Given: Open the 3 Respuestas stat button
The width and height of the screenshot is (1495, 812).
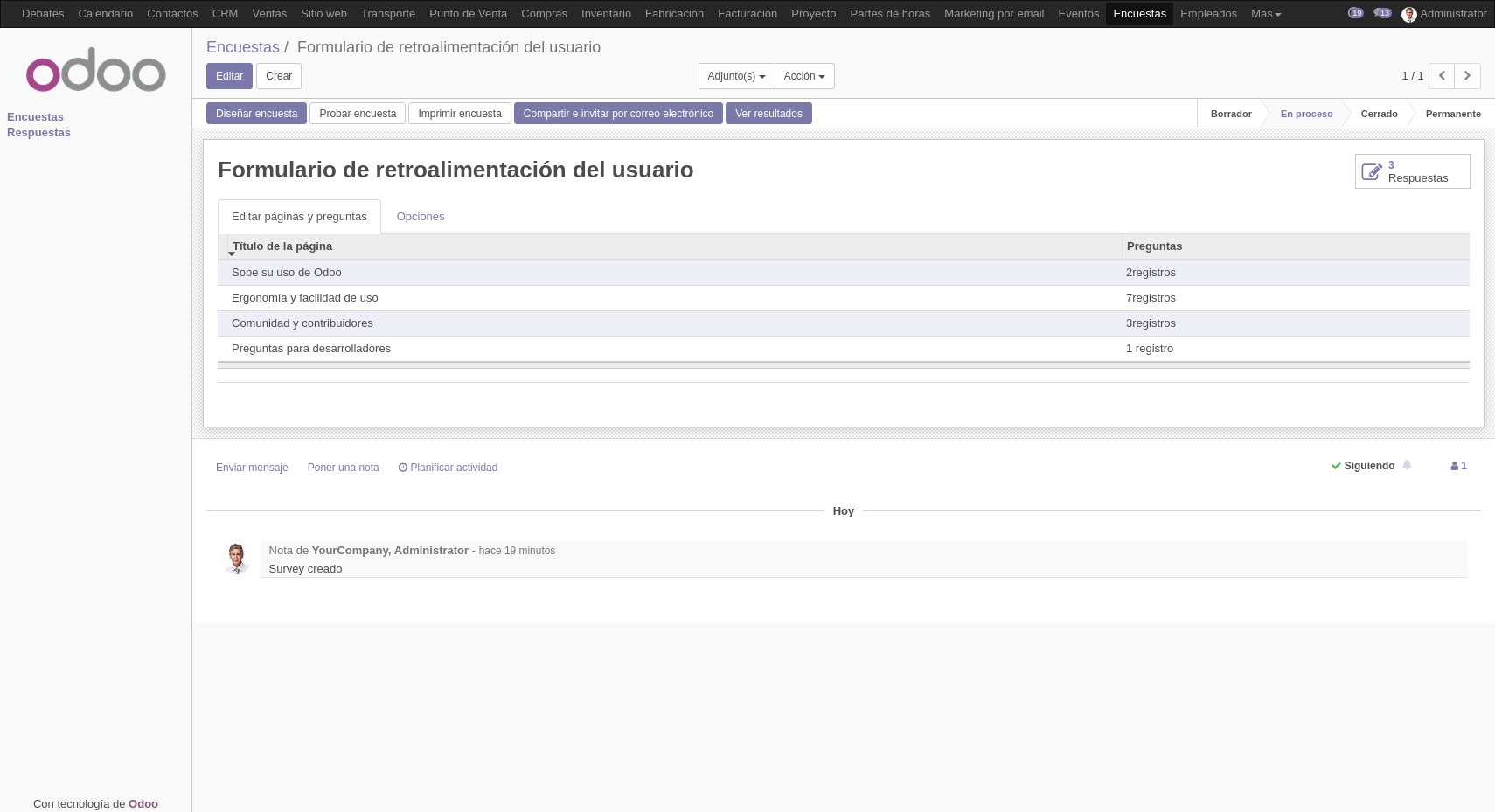Looking at the screenshot, I should click(1413, 171).
